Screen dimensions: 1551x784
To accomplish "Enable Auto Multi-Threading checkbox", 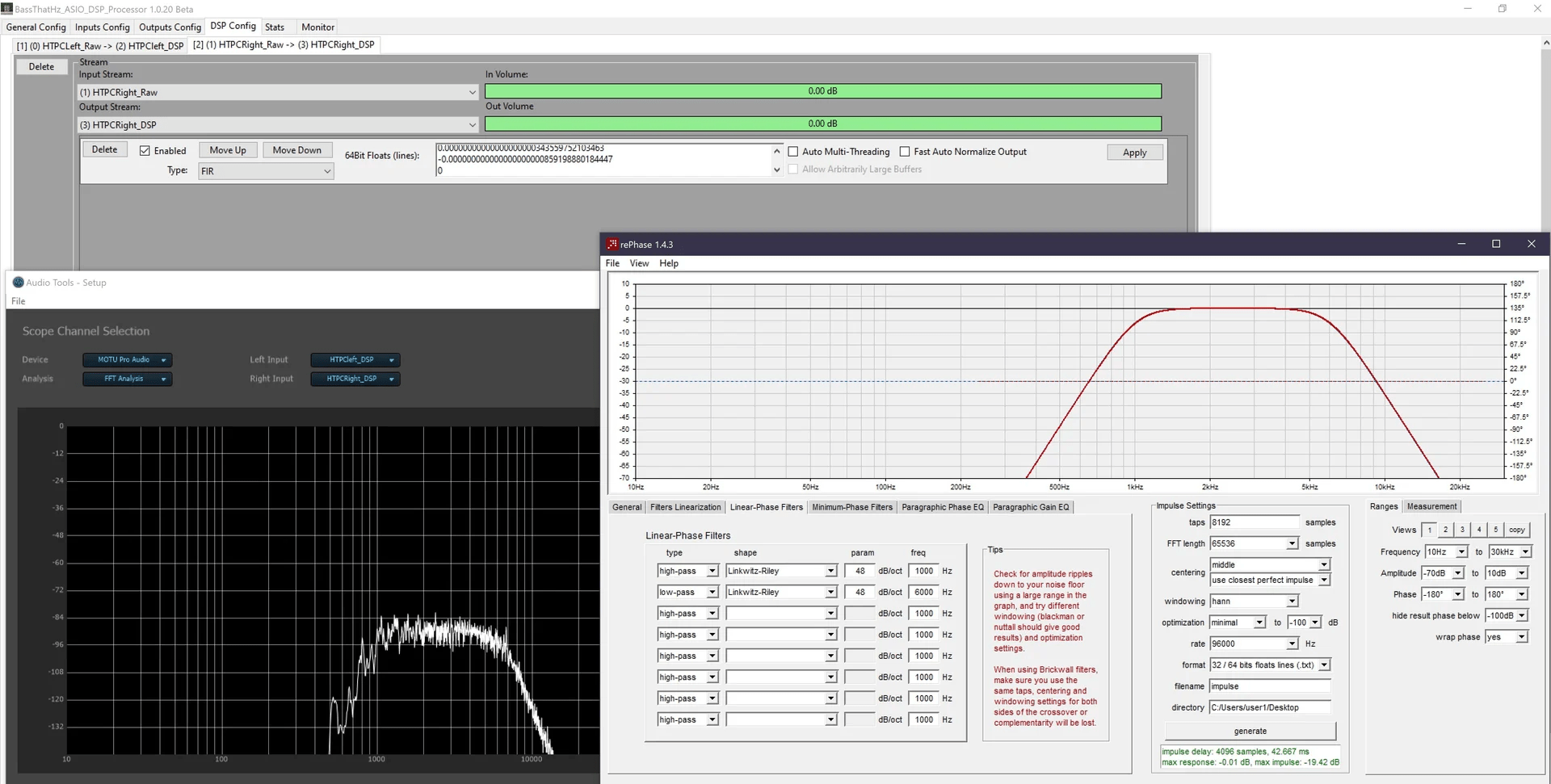I will 793,152.
